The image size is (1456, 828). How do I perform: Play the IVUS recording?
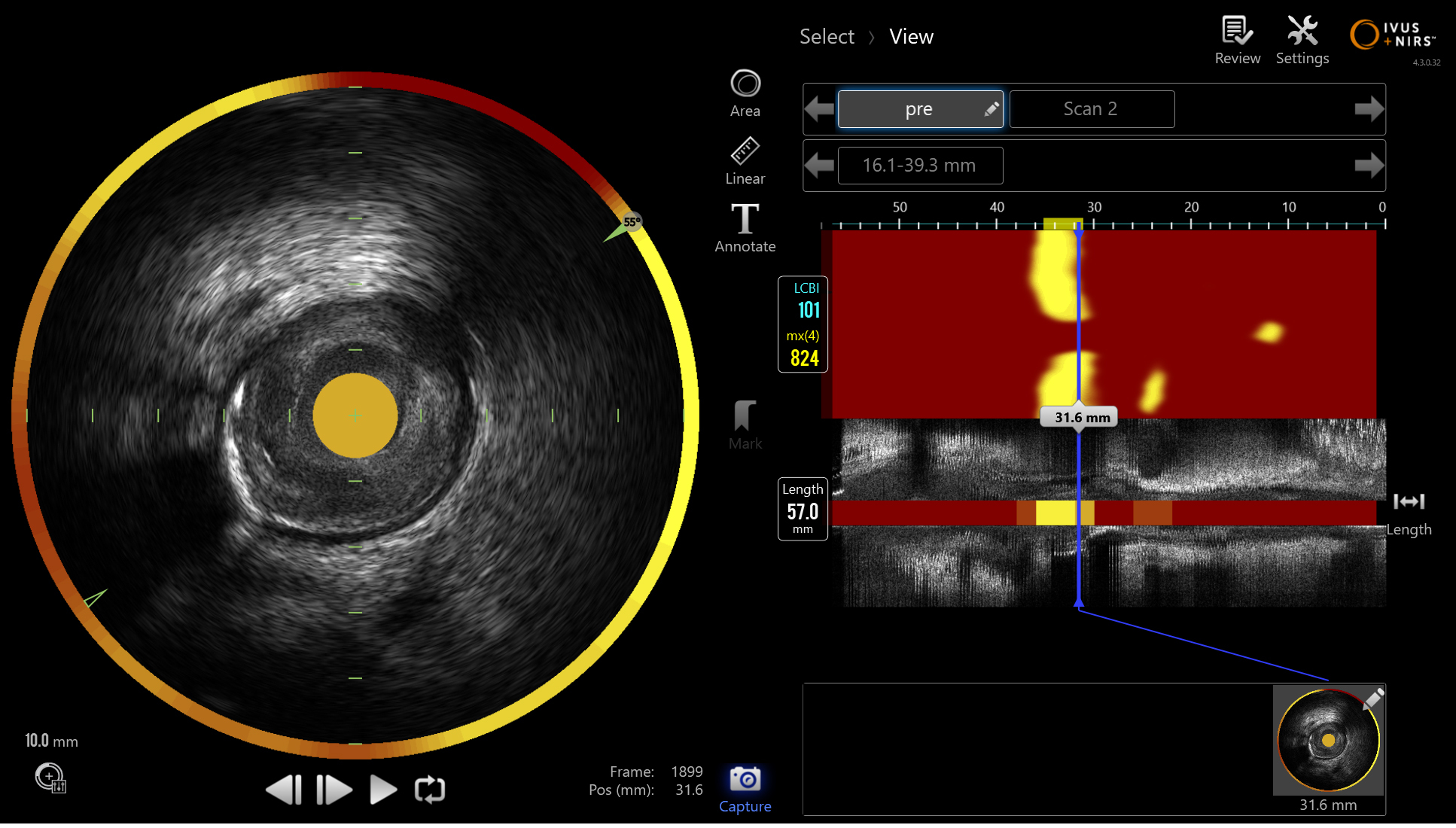click(x=382, y=790)
